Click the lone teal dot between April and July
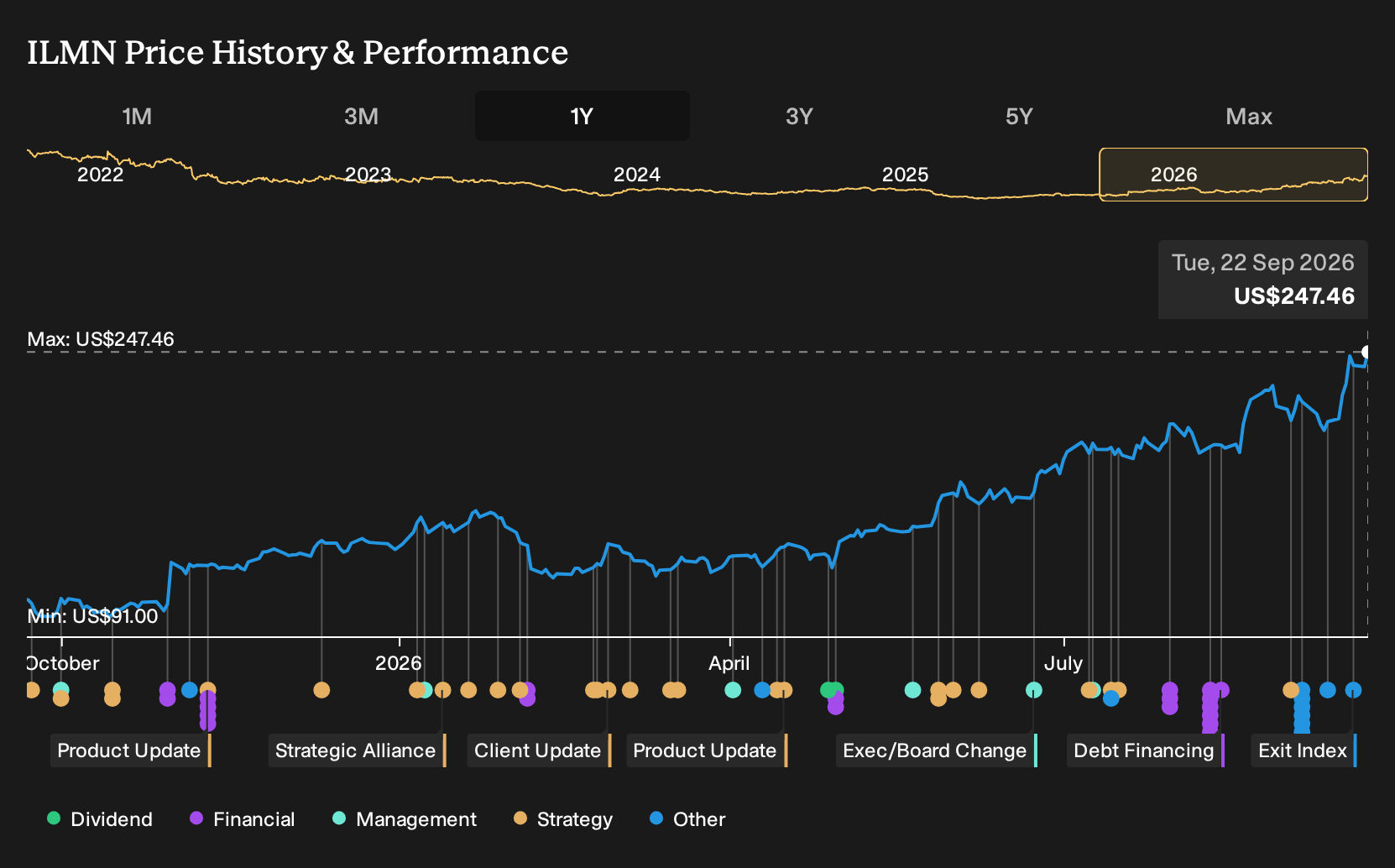 pos(913,690)
